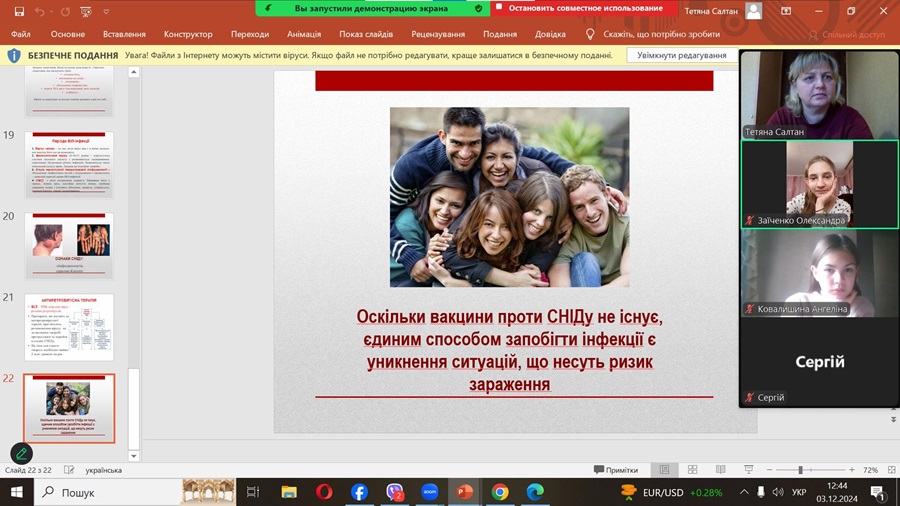Toggle the Примітки notes pane

pos(616,470)
